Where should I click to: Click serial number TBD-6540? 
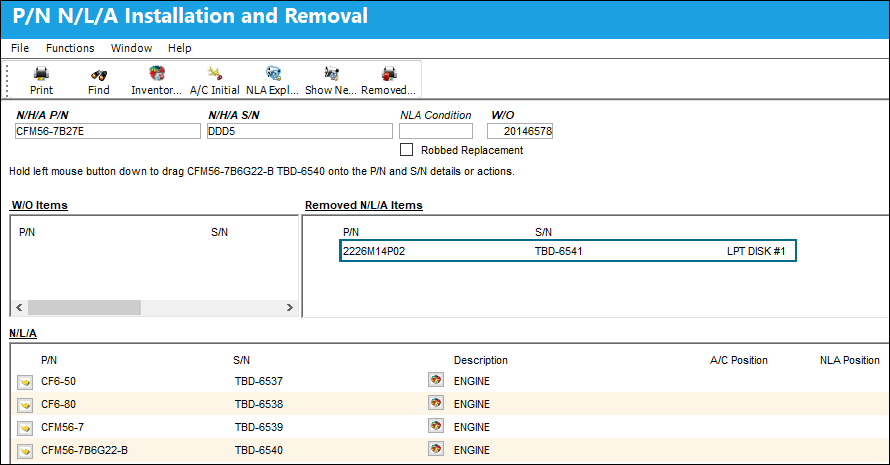click(x=259, y=450)
